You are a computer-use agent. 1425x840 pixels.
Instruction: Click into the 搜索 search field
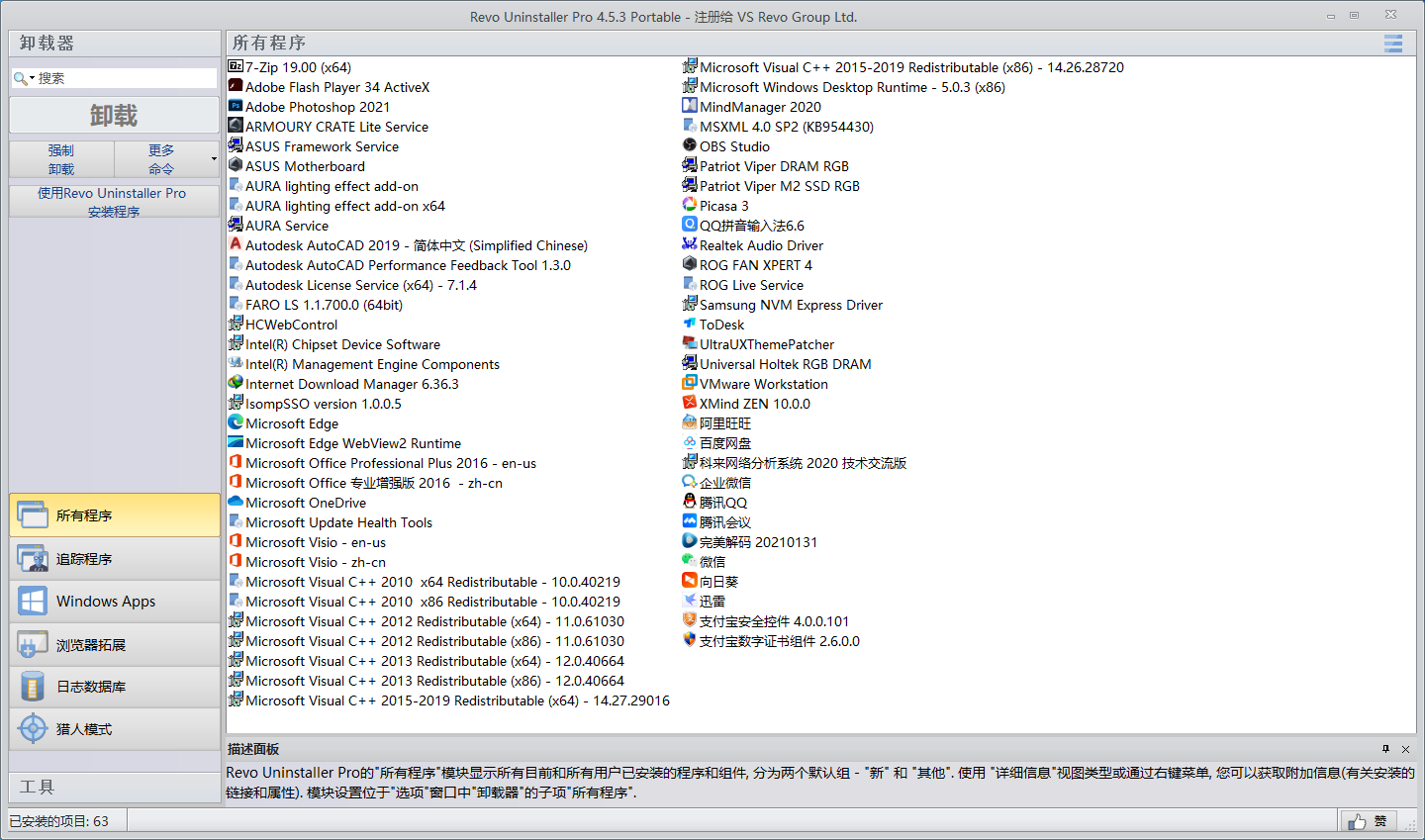(x=125, y=78)
